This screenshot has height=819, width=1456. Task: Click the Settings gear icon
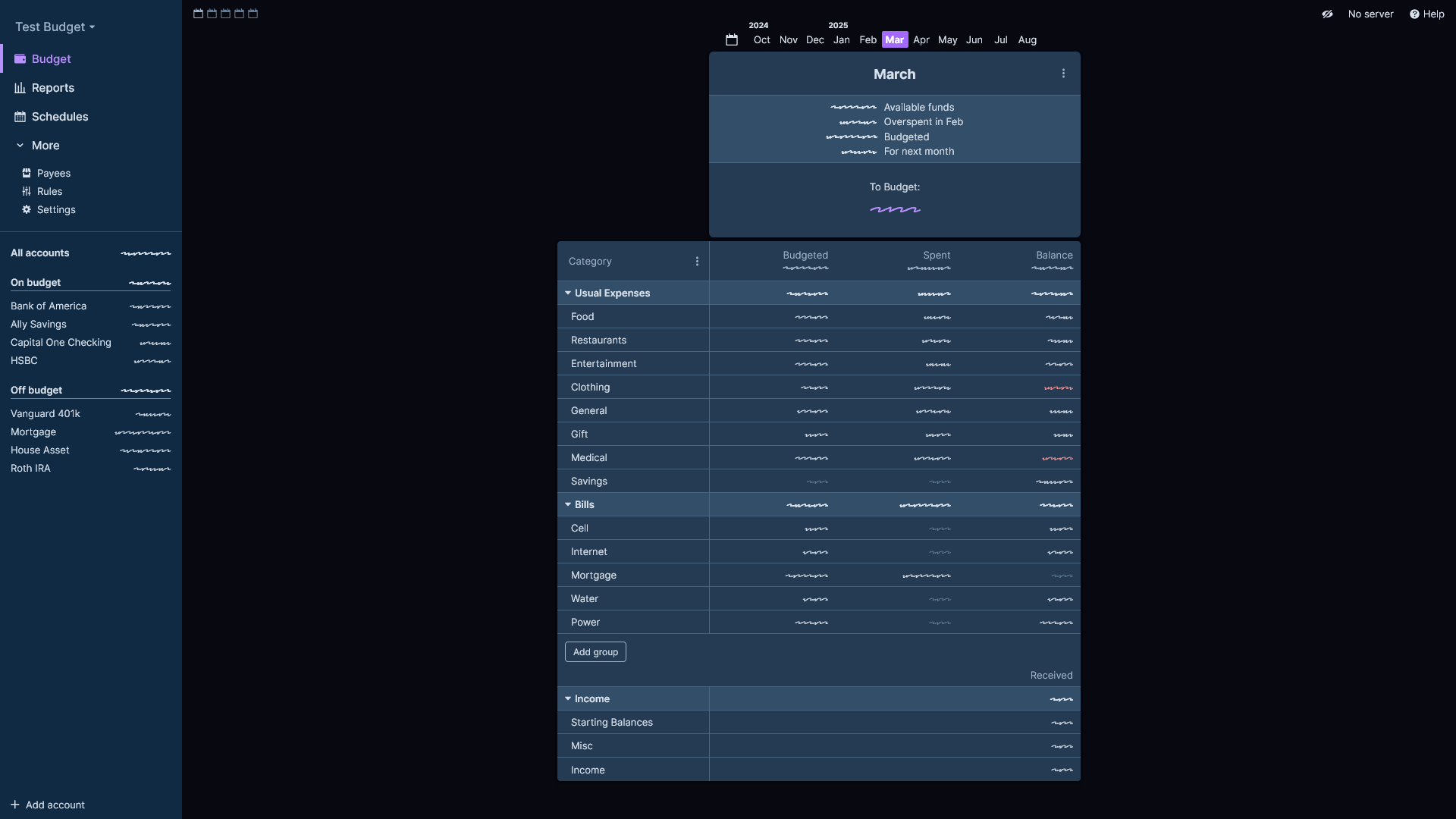click(27, 210)
